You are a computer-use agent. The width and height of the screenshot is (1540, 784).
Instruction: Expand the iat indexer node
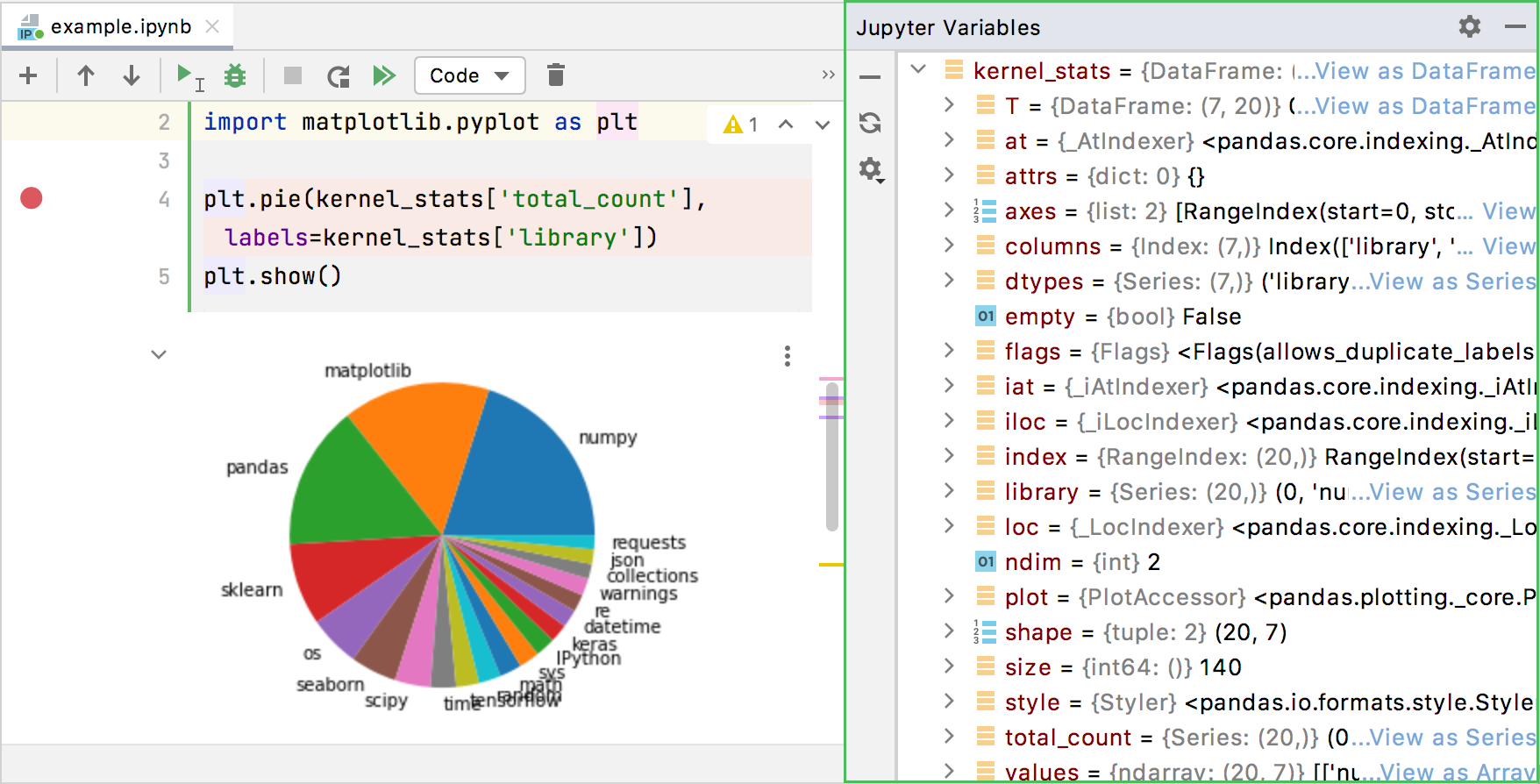(949, 386)
